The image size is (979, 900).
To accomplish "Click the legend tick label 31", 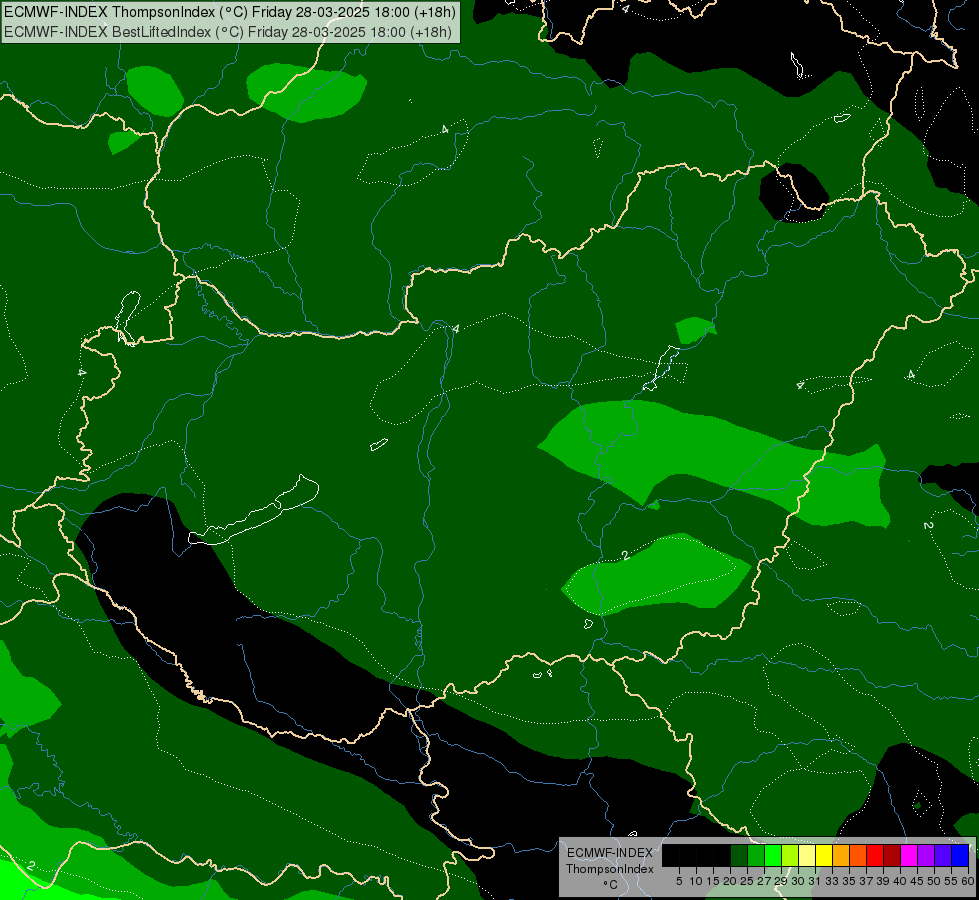I will (814, 881).
